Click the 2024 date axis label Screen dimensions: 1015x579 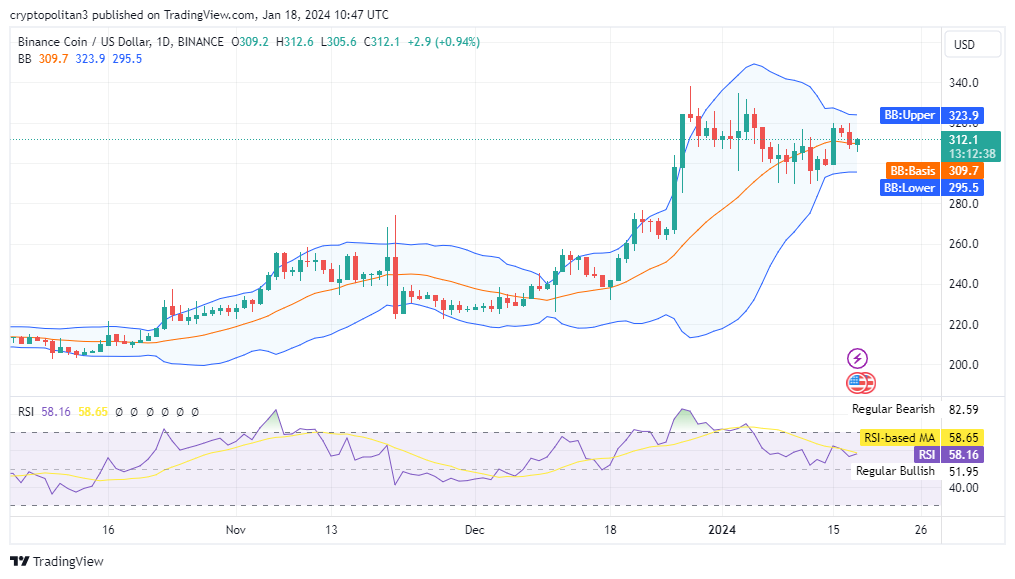(x=721, y=530)
